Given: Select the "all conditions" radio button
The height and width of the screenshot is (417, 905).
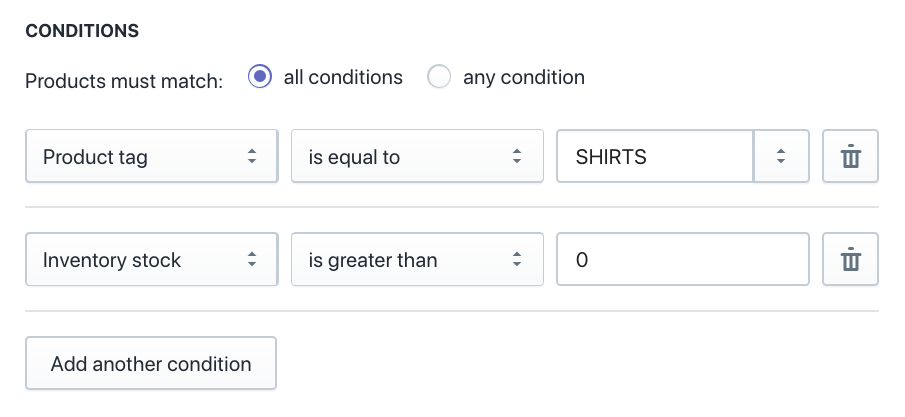Looking at the screenshot, I should (260, 77).
